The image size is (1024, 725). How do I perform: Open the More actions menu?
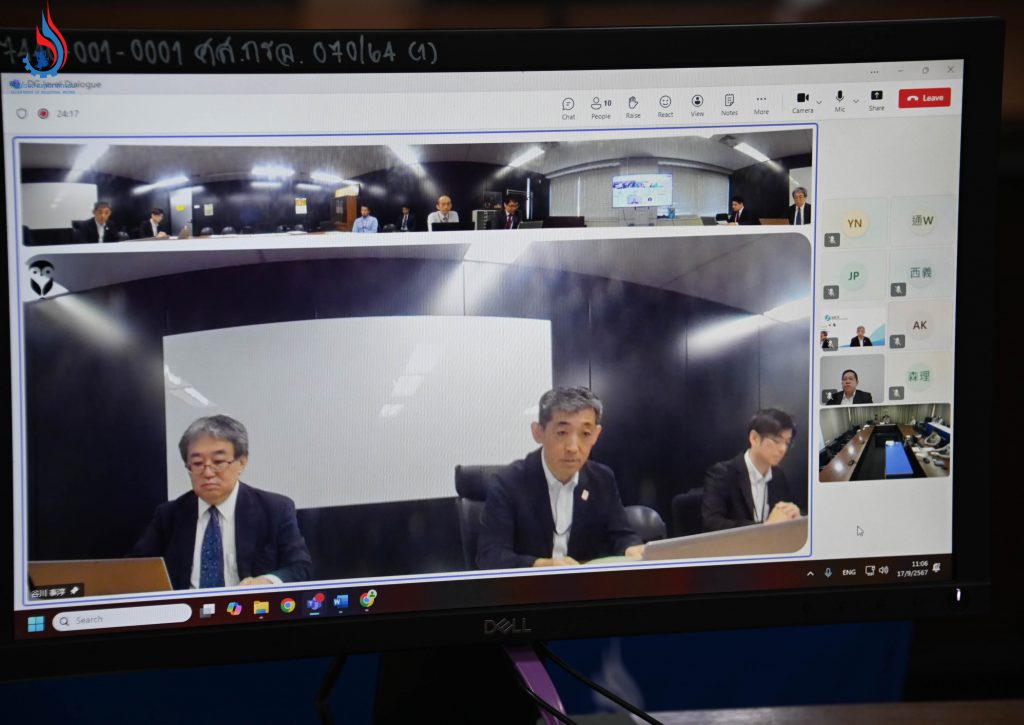[x=761, y=104]
